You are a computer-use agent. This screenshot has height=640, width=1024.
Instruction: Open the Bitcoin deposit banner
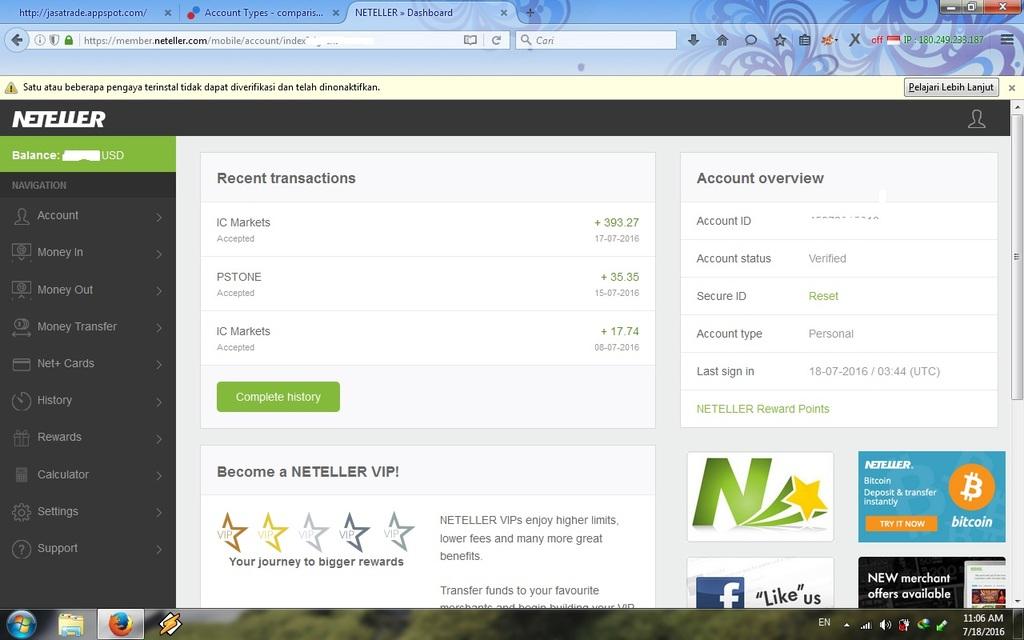(x=932, y=496)
